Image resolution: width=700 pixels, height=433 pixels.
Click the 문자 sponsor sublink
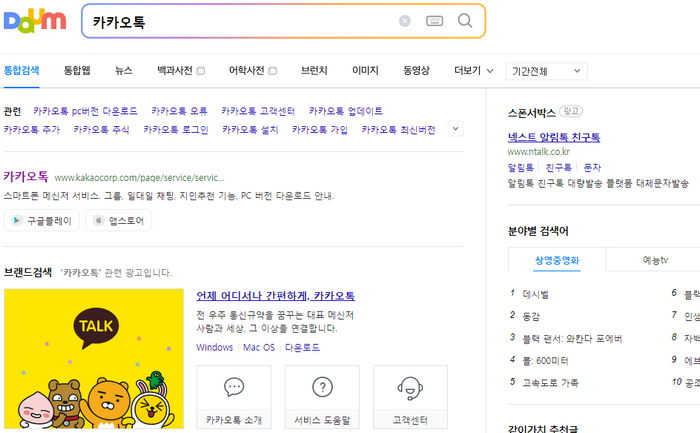coord(592,167)
